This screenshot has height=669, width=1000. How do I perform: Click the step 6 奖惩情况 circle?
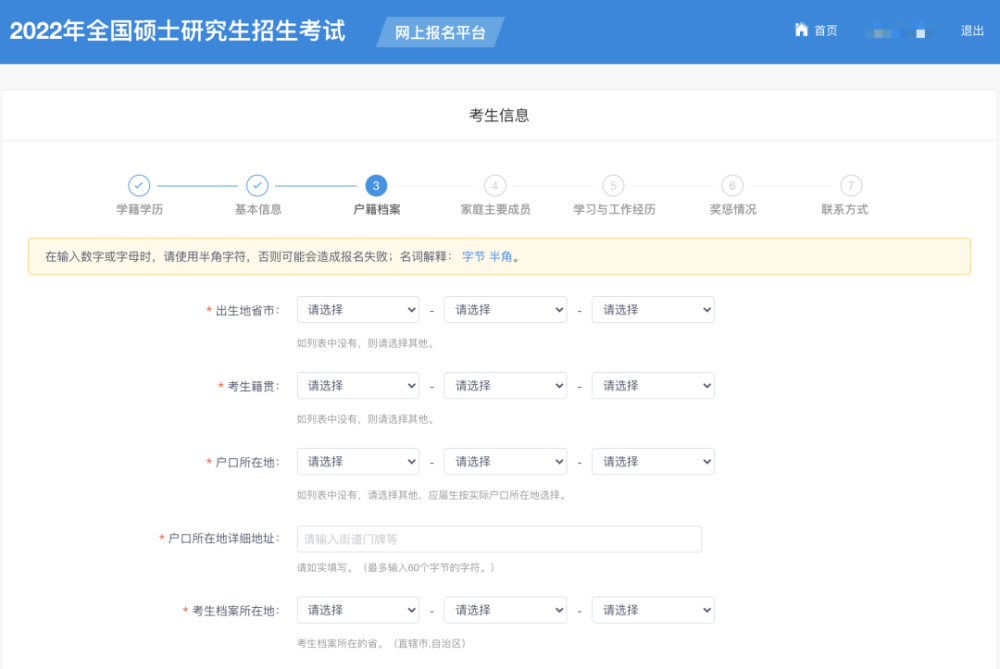pos(732,186)
